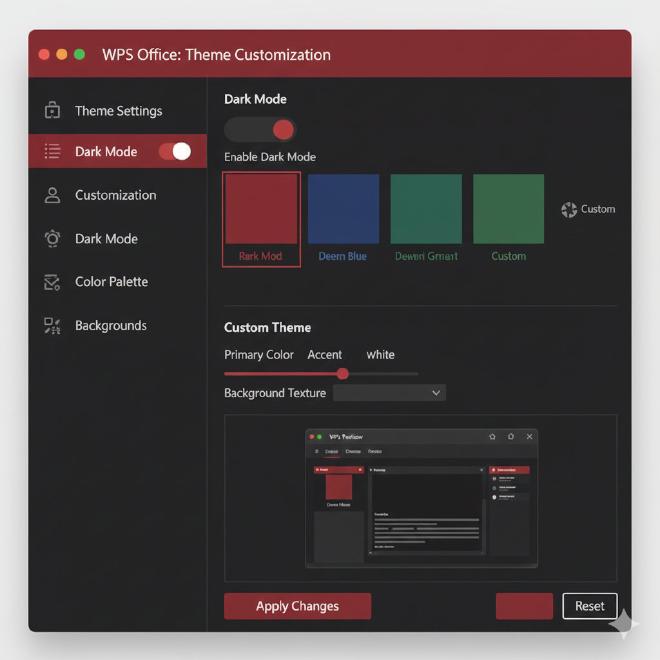Click the Customization person icon

pos(53,195)
